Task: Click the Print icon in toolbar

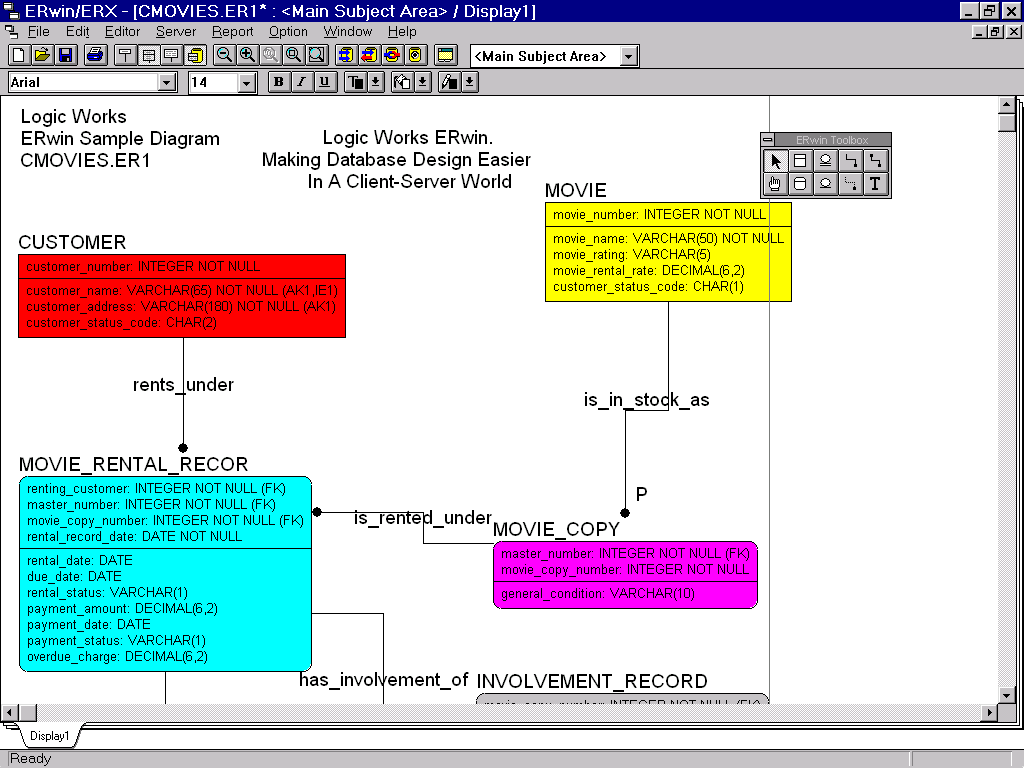Action: point(94,55)
